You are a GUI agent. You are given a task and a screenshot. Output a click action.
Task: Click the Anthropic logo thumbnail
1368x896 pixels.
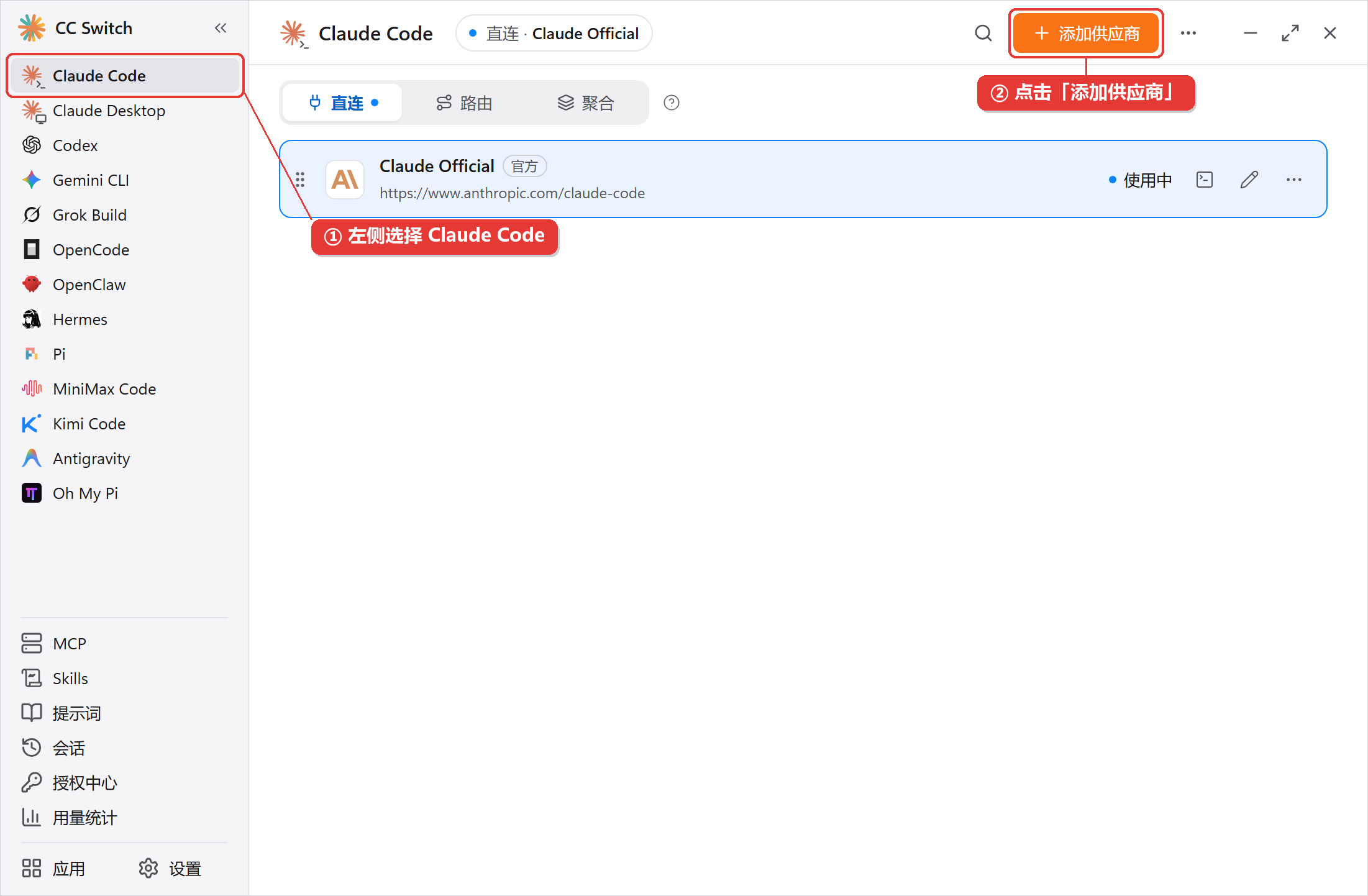coord(345,180)
